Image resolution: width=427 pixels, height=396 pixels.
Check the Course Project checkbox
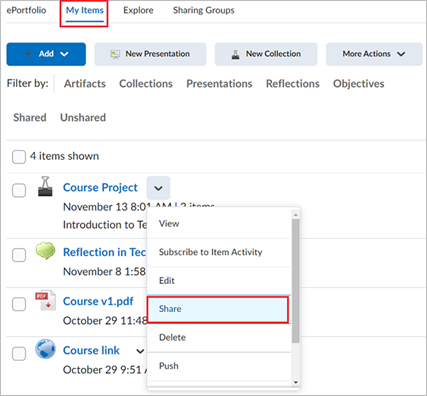pos(19,190)
